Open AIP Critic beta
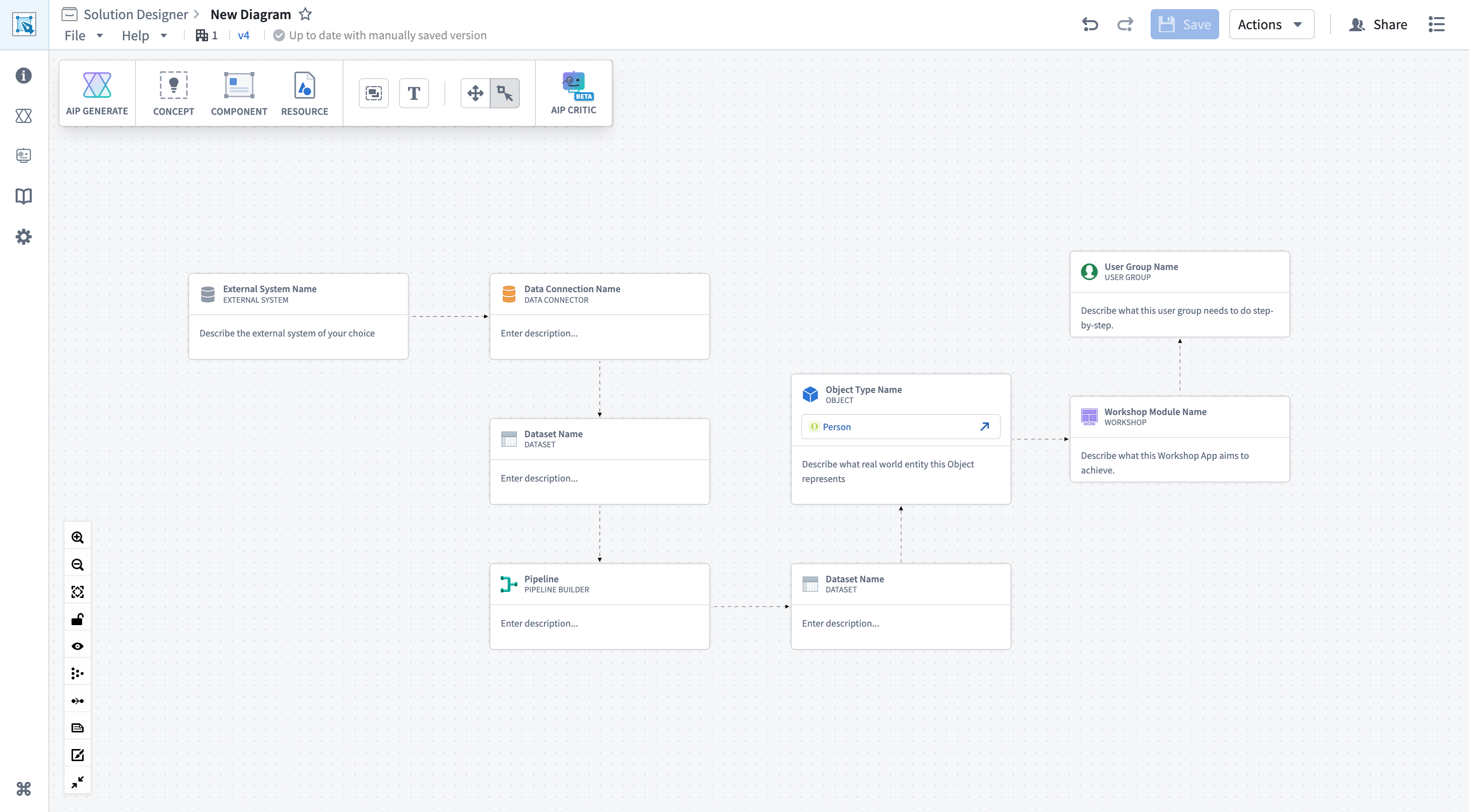The image size is (1469, 812). tap(574, 93)
